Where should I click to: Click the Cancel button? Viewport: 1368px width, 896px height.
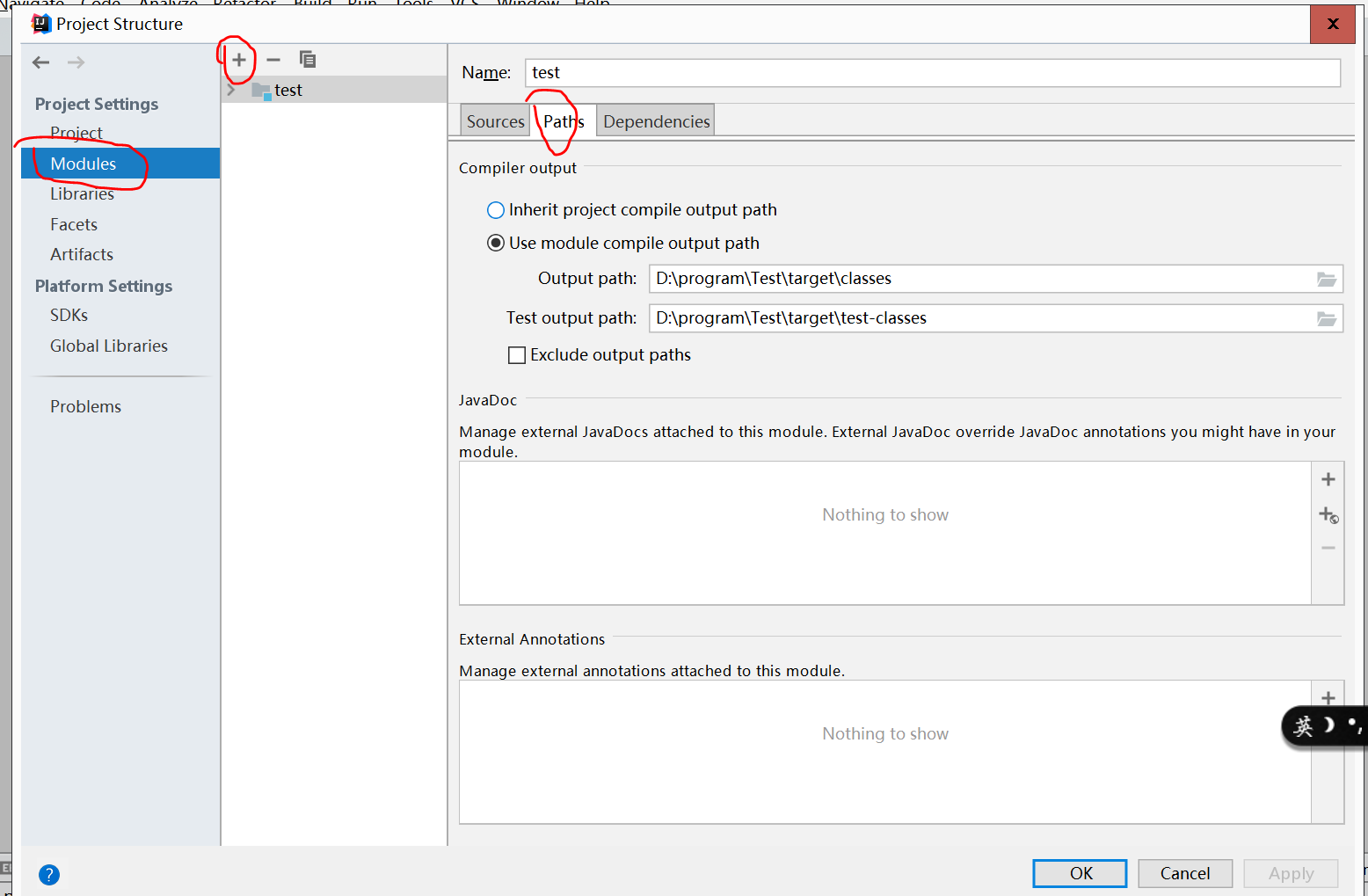[1185, 873]
